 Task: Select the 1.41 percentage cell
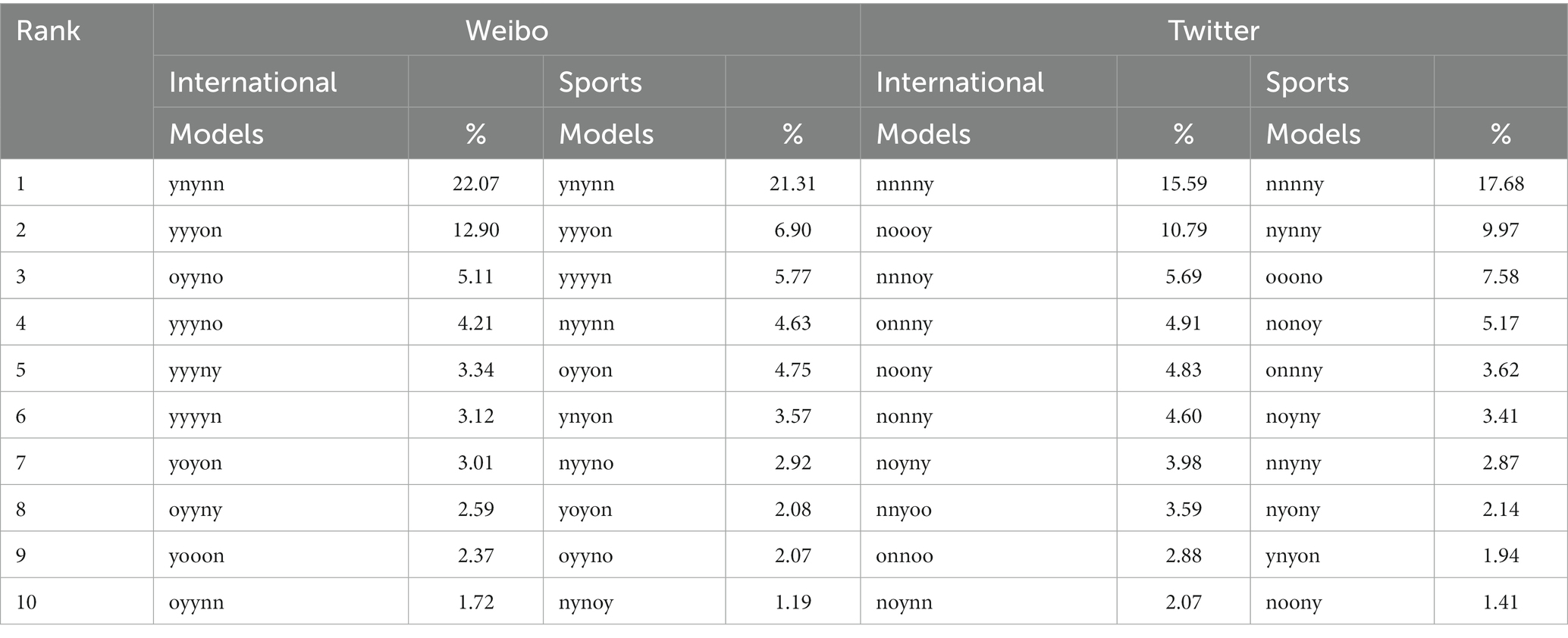[1501, 602]
